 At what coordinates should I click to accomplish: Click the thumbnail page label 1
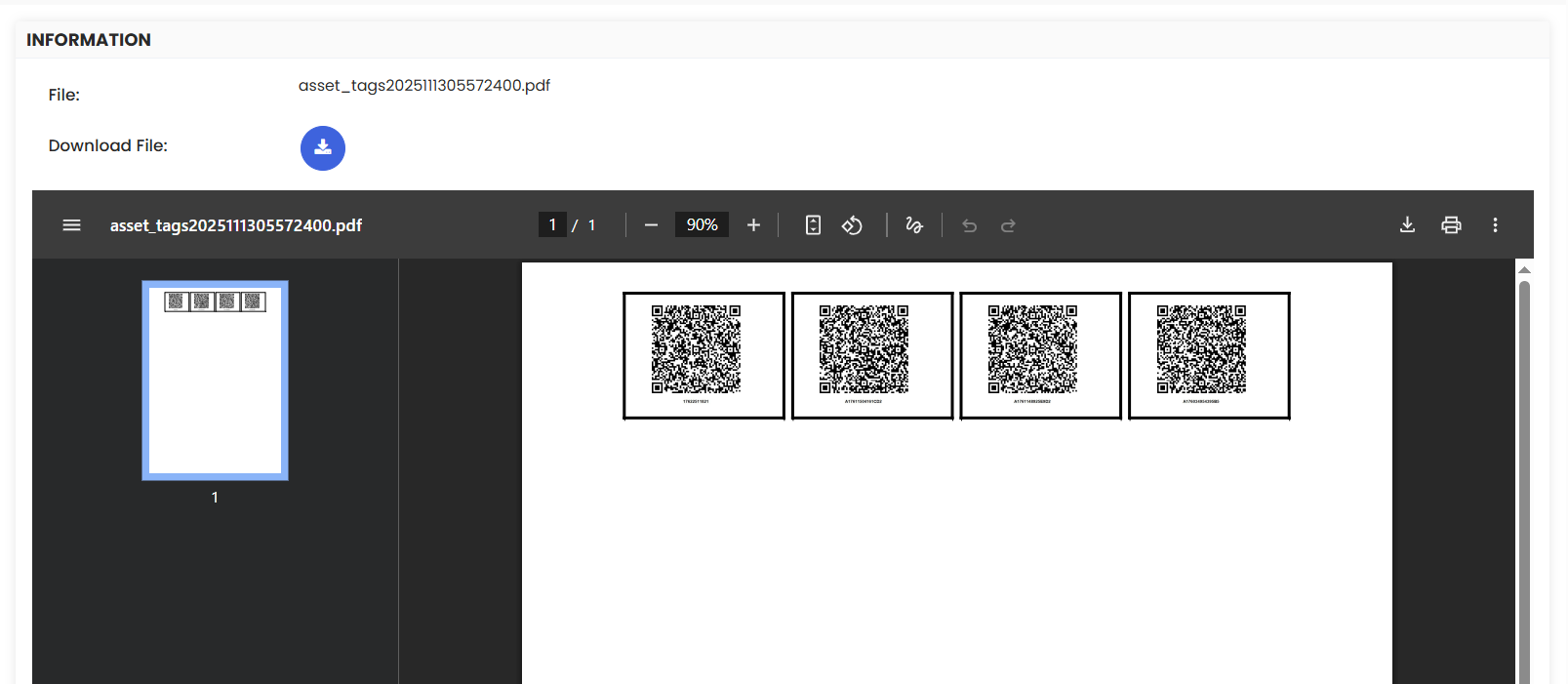(x=215, y=498)
